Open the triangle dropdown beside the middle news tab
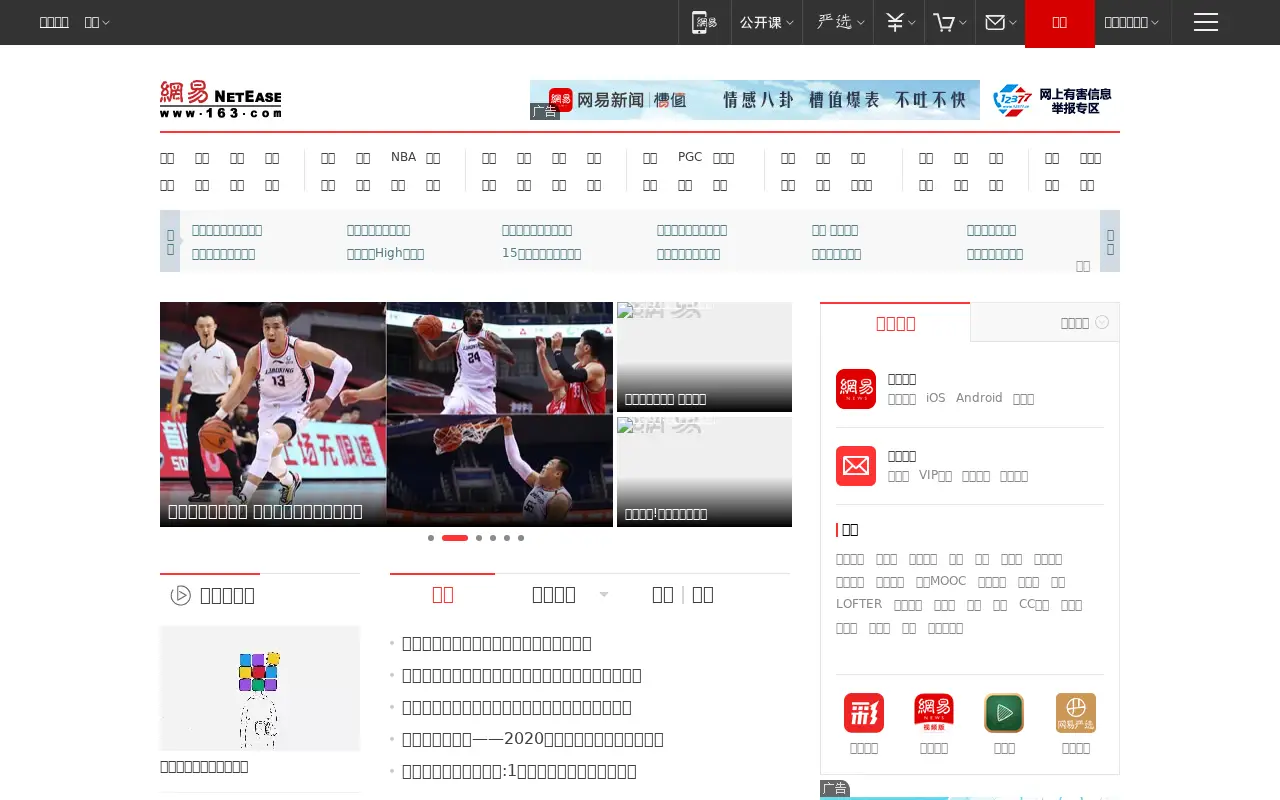This screenshot has height=800, width=1280. coord(604,595)
